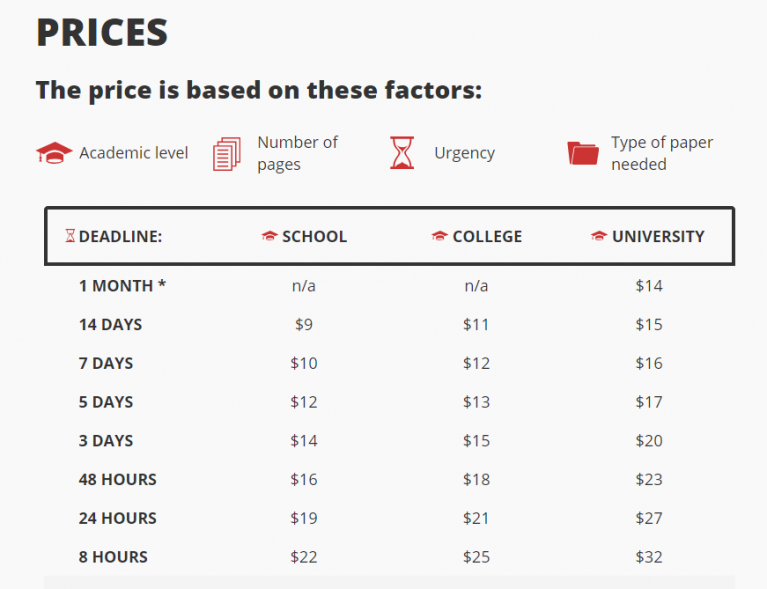The width and height of the screenshot is (767, 589).
Task: Click the graduation cap icon beside Academic level
Action: point(54,153)
